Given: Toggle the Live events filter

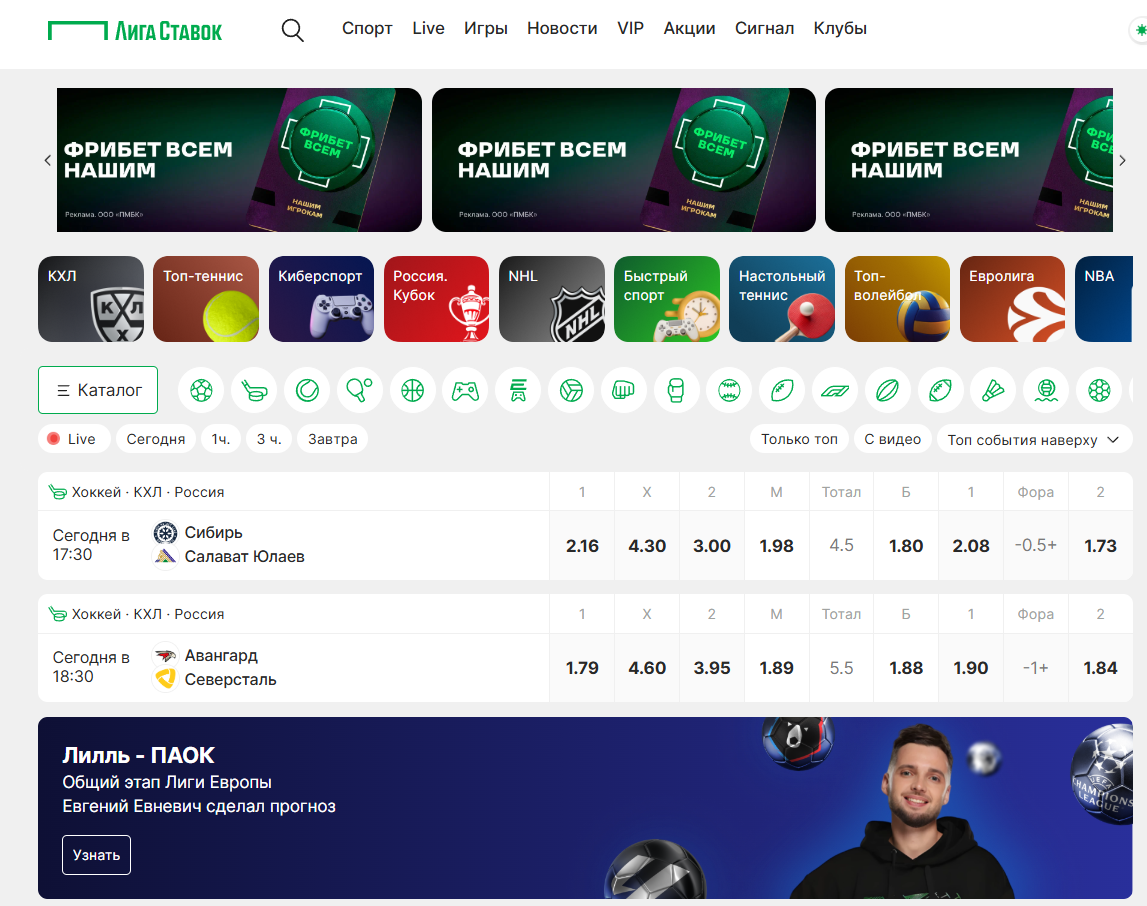Looking at the screenshot, I should coord(74,439).
